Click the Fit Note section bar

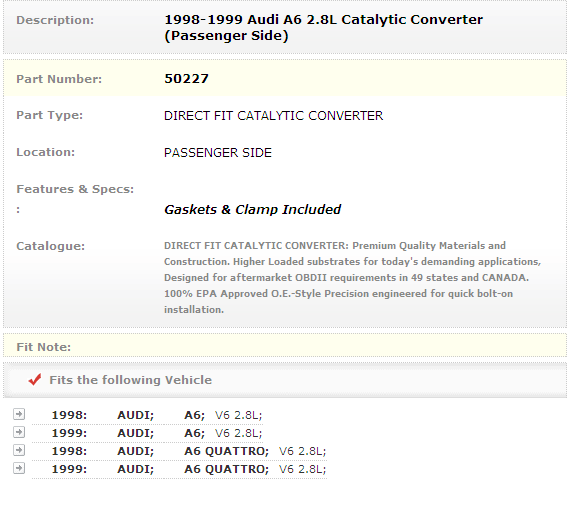285,347
